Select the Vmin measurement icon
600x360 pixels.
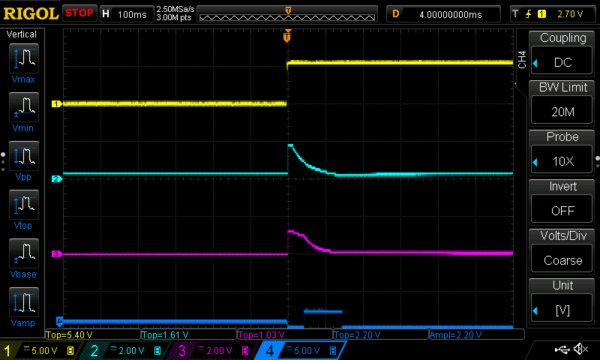tap(24, 107)
